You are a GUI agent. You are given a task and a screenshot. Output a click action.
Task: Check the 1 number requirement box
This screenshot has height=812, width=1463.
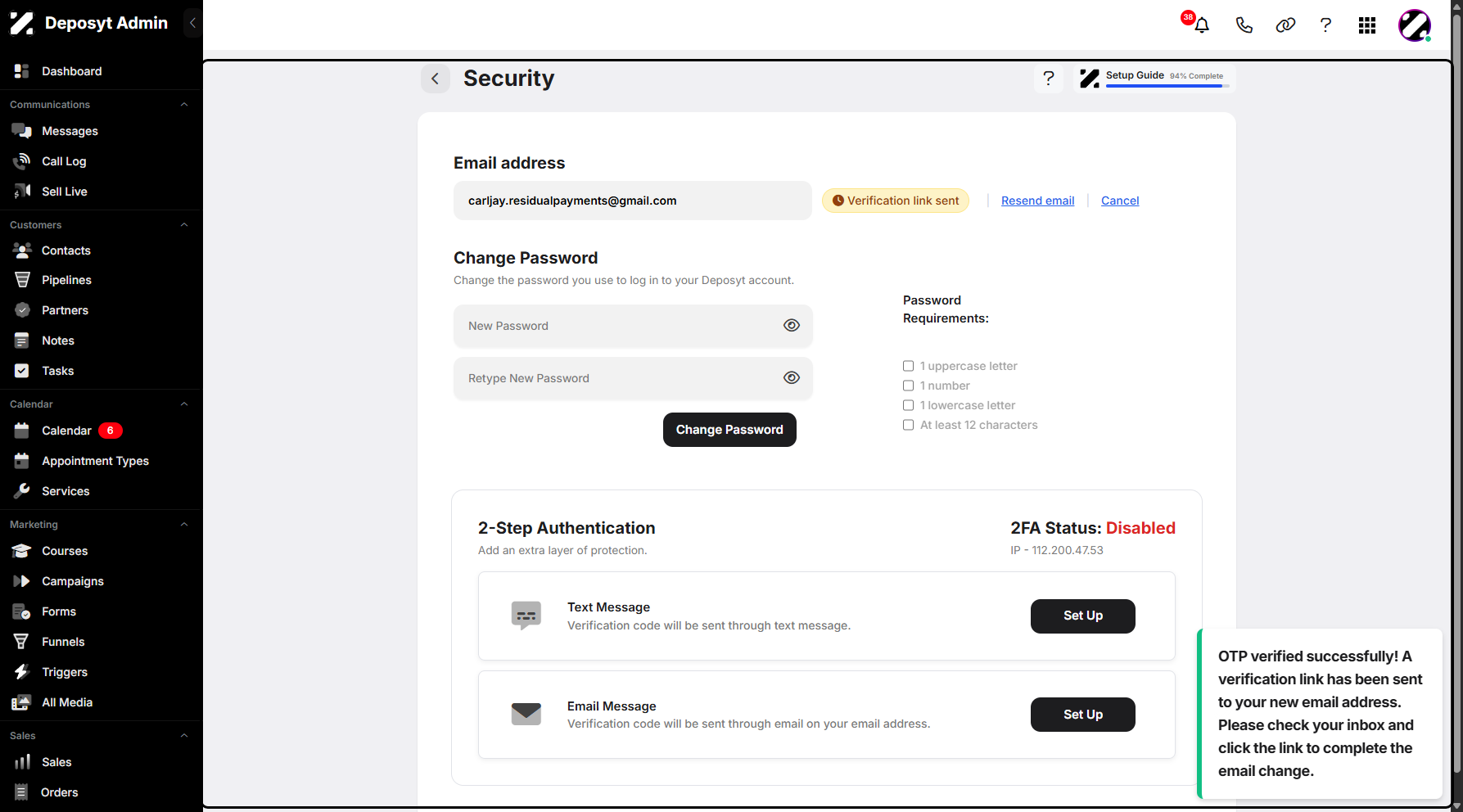pos(908,386)
